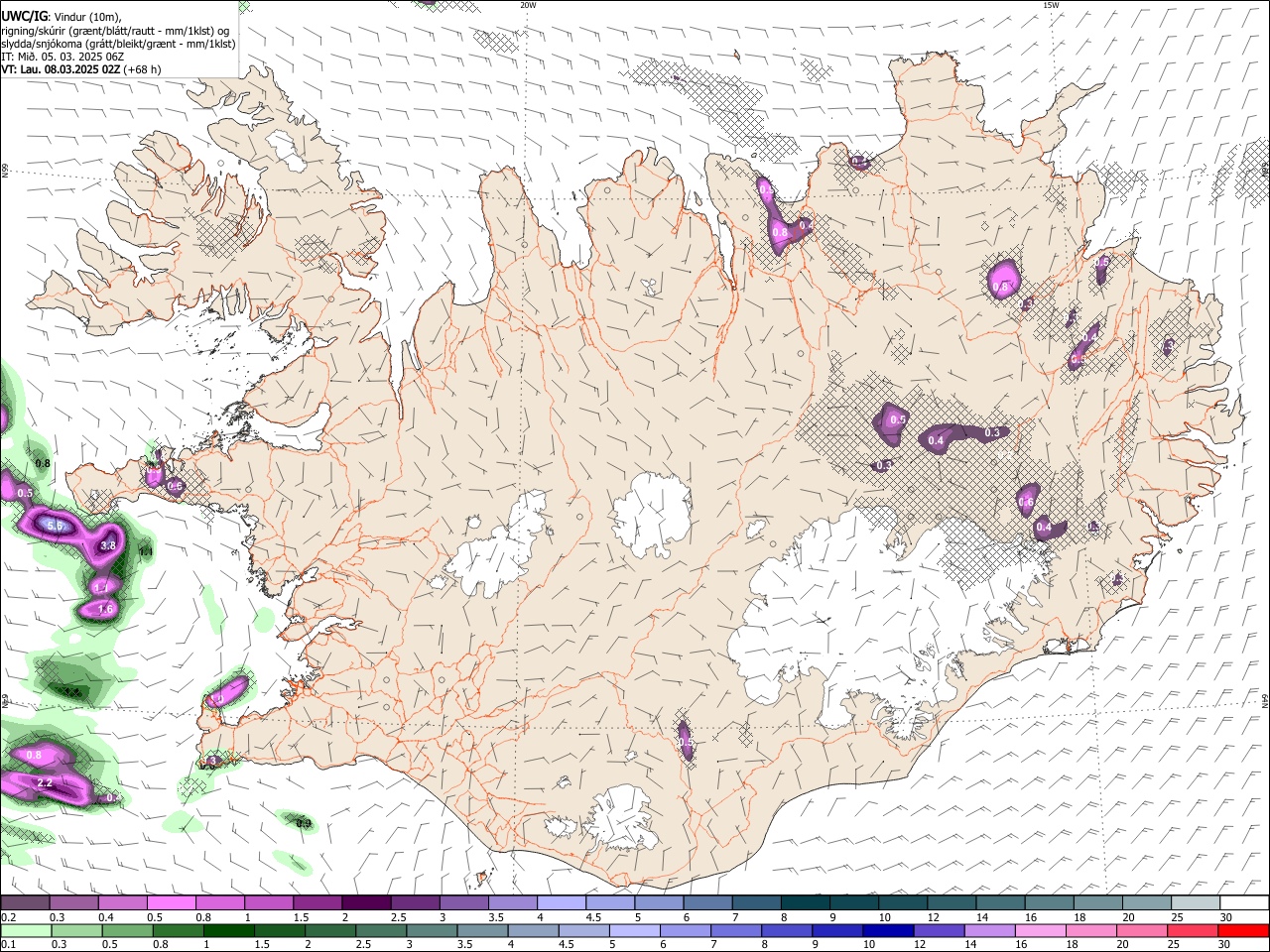This screenshot has height=952, width=1270.
Task: Click the '0.5' value on the southern purple streak
Action: (x=686, y=742)
